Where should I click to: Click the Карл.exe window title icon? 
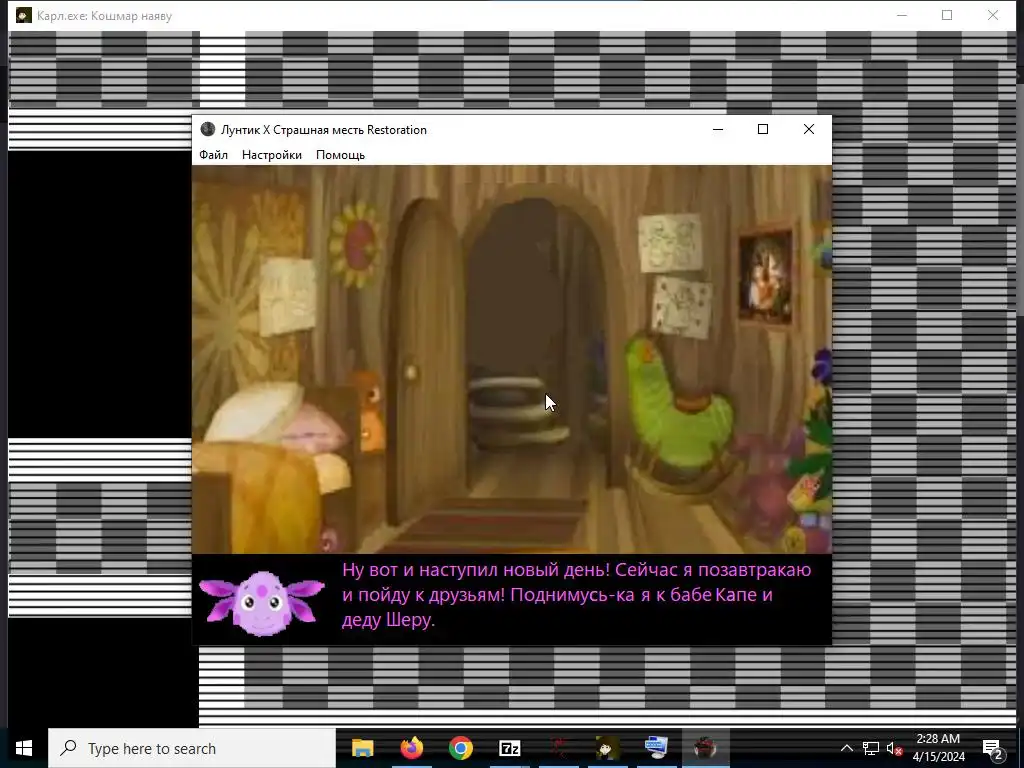tap(24, 16)
